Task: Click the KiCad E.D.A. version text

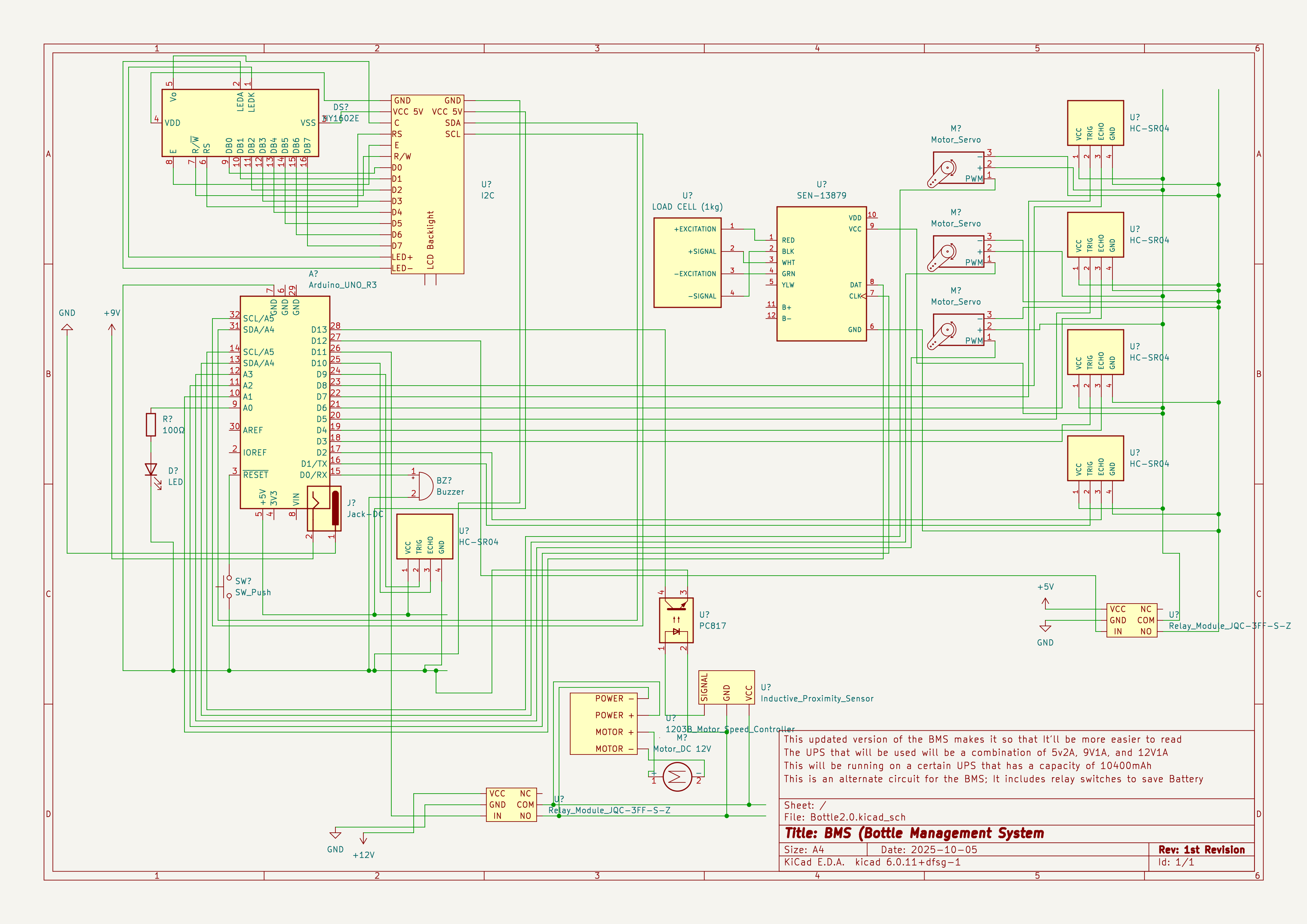Action: pos(872,862)
